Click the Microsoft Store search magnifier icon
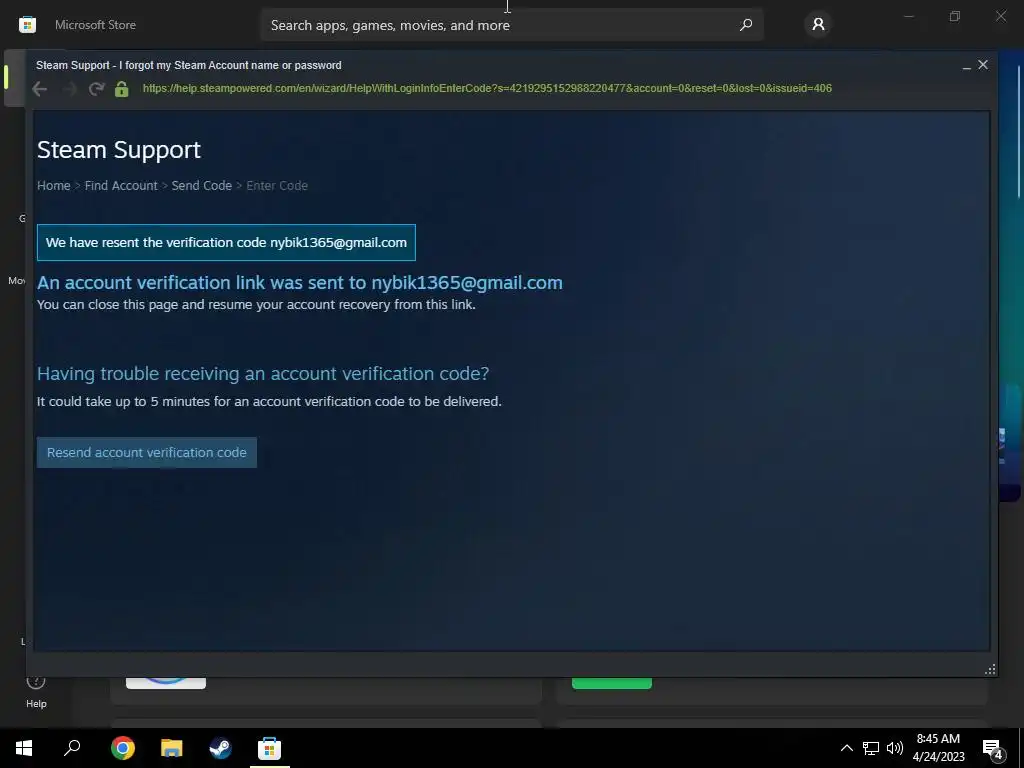This screenshot has height=768, width=1024. pyautogui.click(x=746, y=25)
